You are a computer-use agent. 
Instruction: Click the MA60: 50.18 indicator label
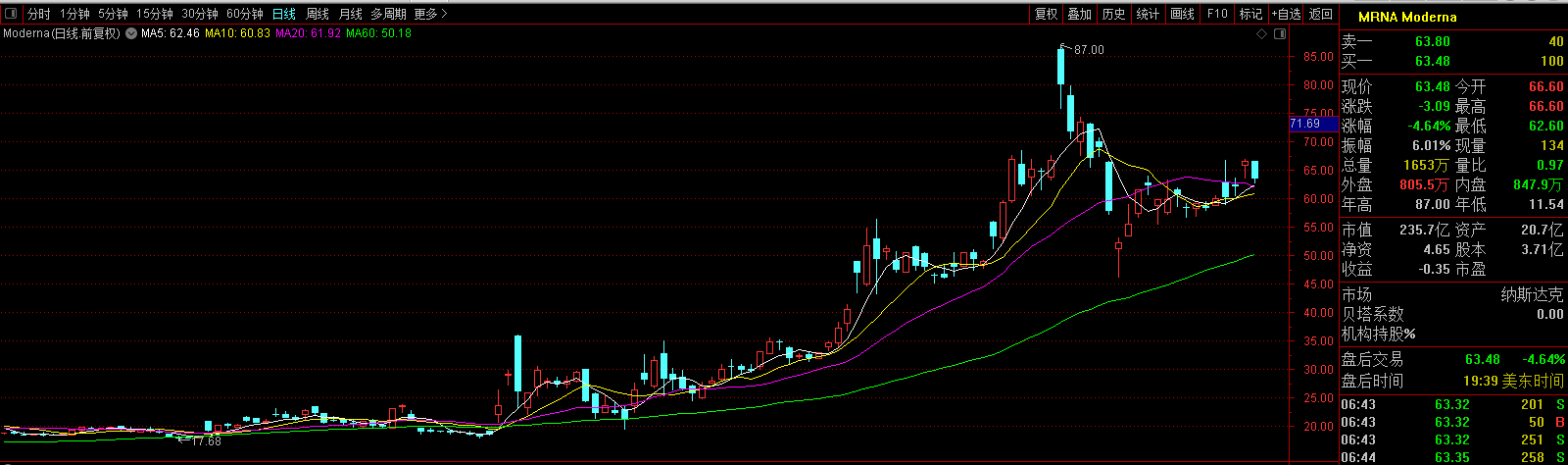click(378, 33)
